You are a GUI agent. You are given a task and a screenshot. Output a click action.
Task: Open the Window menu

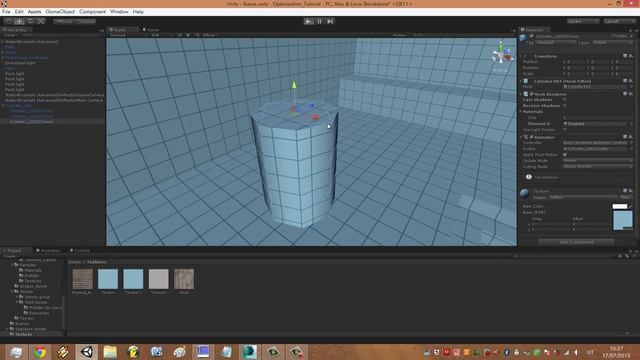click(x=119, y=12)
